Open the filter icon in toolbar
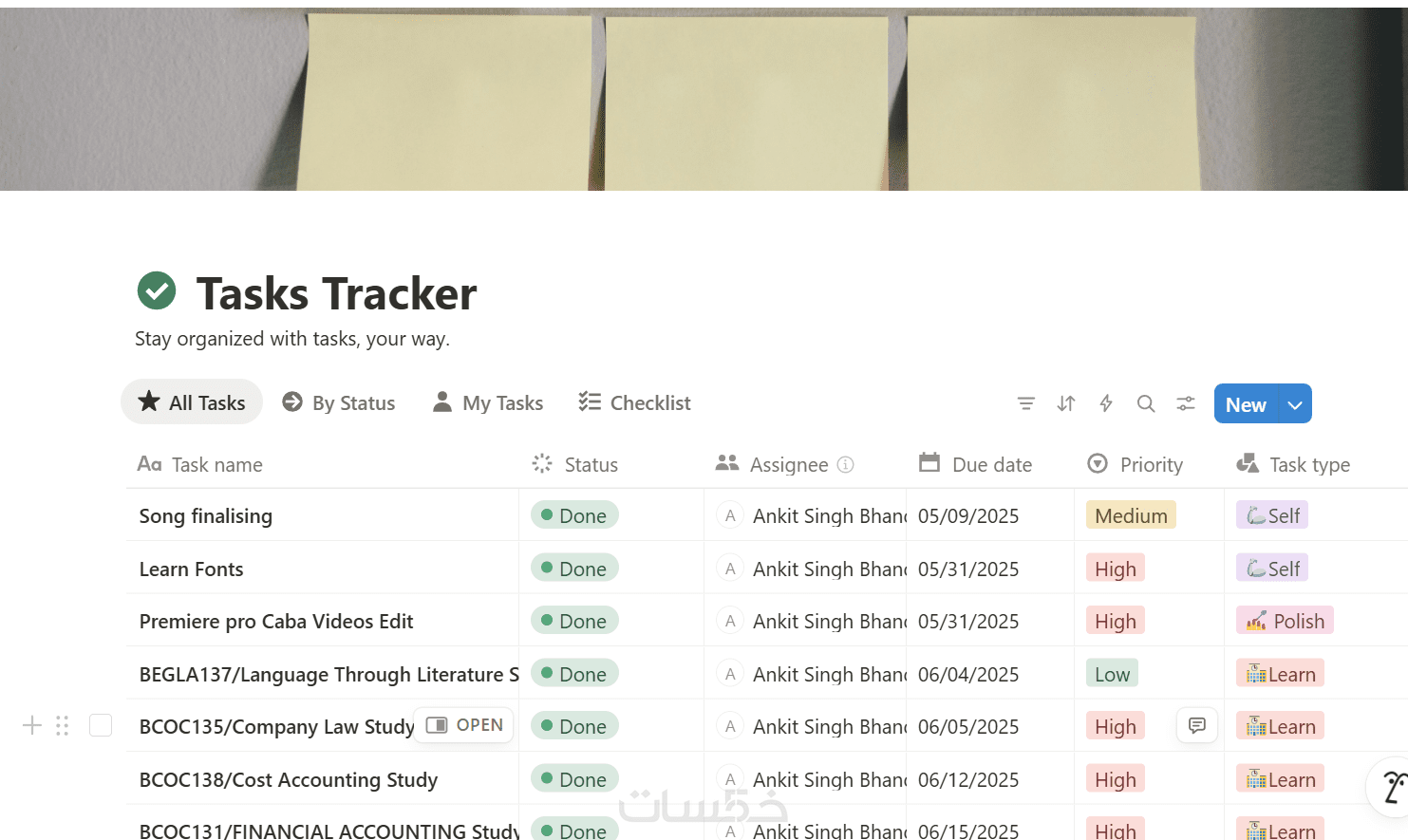Viewport: 1408px width, 840px height. point(1026,403)
